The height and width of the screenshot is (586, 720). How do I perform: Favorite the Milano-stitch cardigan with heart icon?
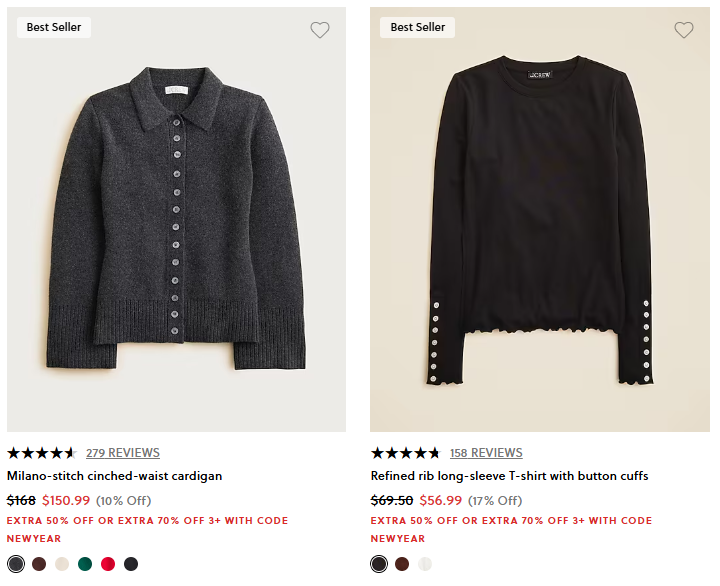click(320, 30)
